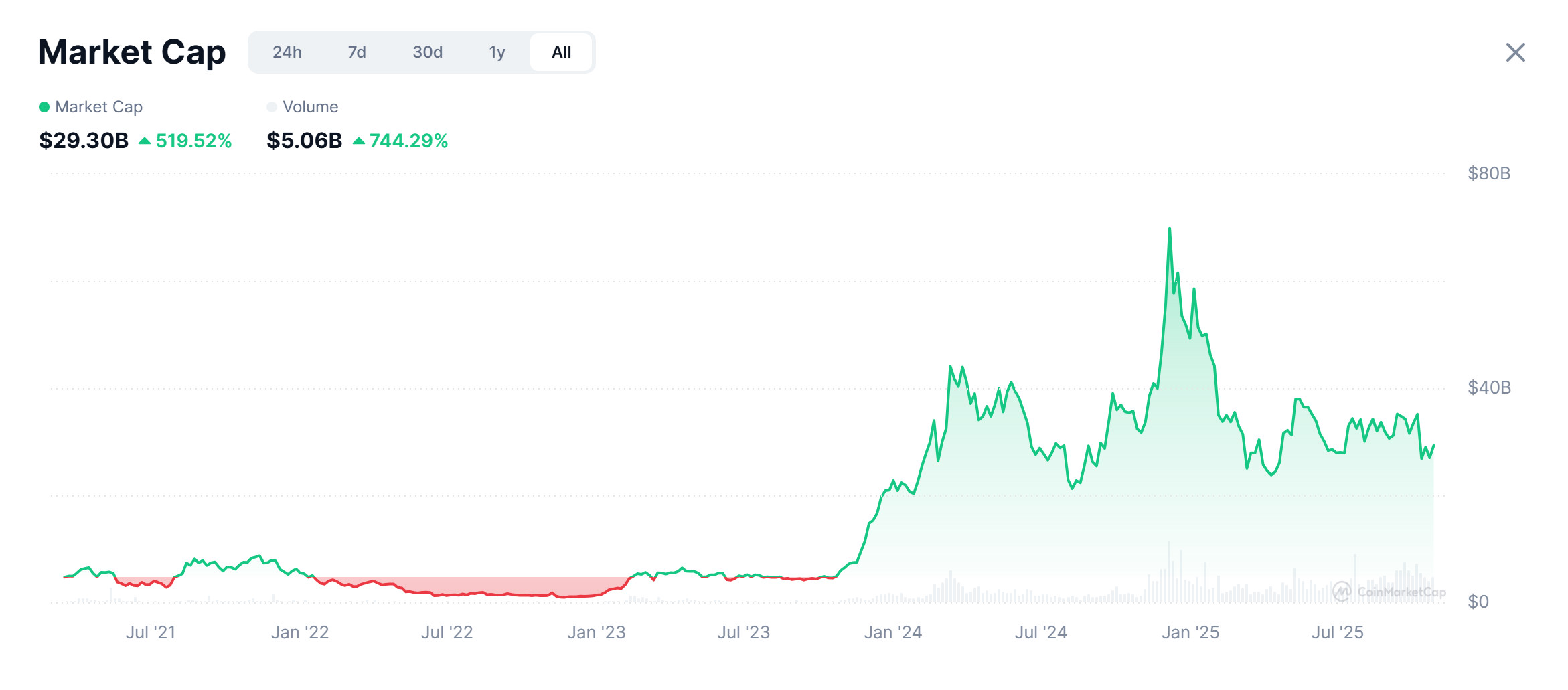
Task: Click the highest peak on the chart line
Action: point(1170,229)
